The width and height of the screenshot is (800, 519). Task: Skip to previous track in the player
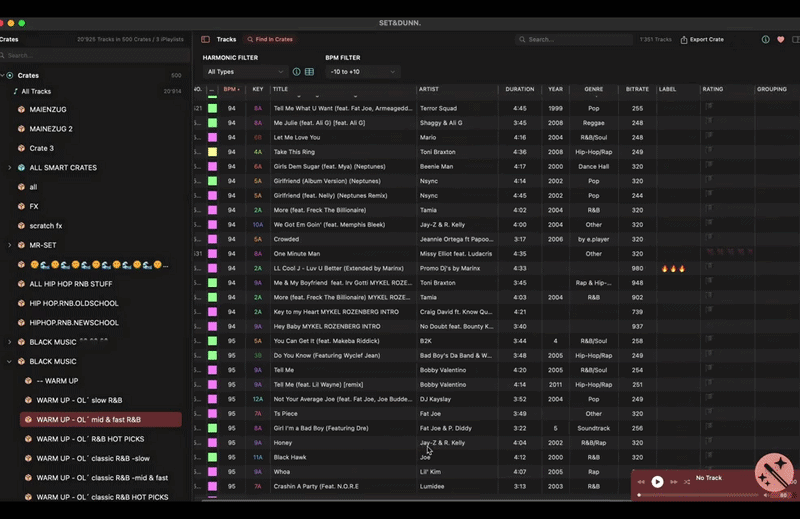(x=641, y=482)
